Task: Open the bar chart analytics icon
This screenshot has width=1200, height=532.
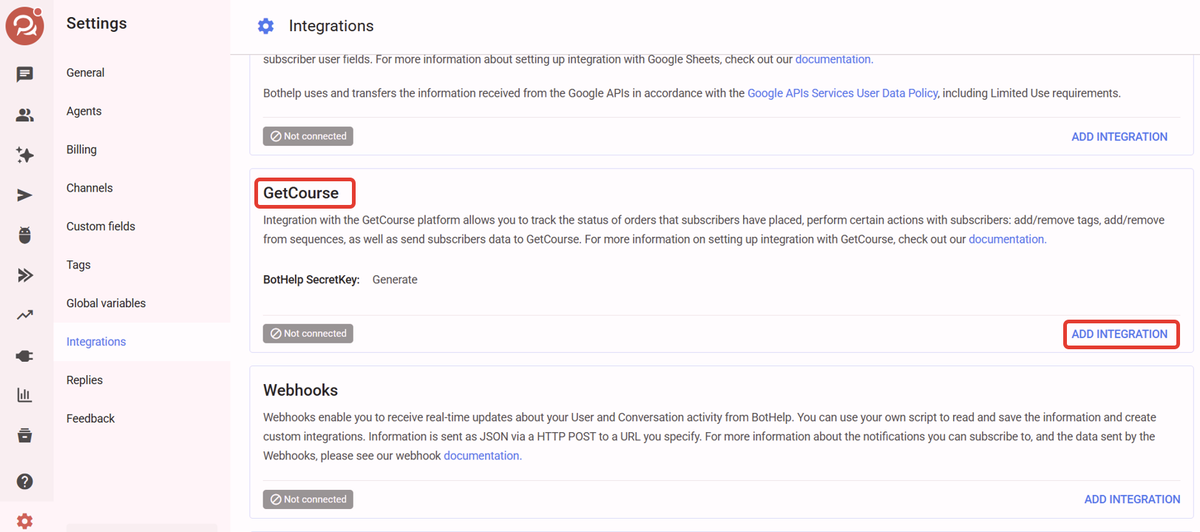Action: 25,395
